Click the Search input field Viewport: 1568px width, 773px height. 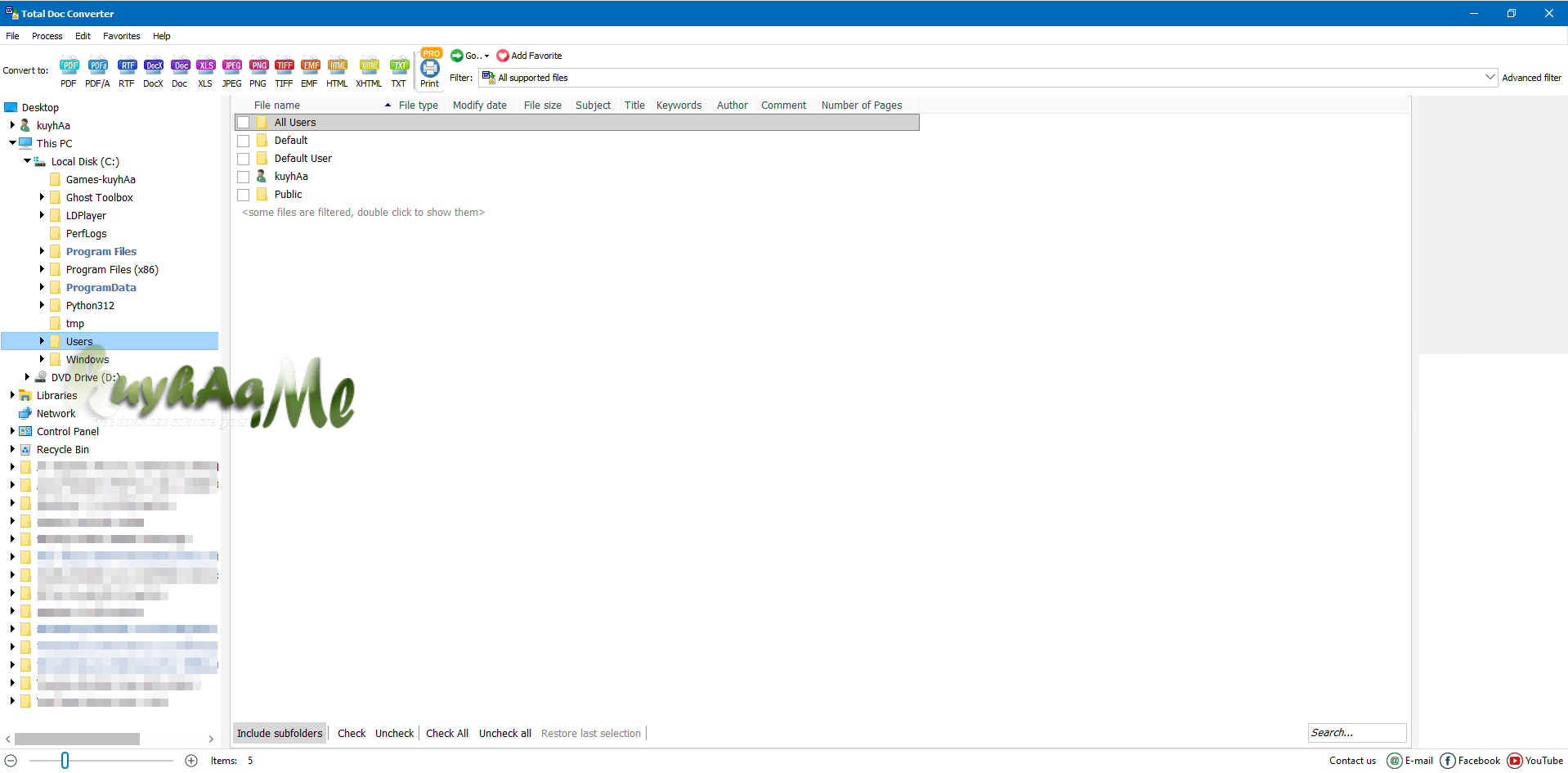click(x=1357, y=733)
